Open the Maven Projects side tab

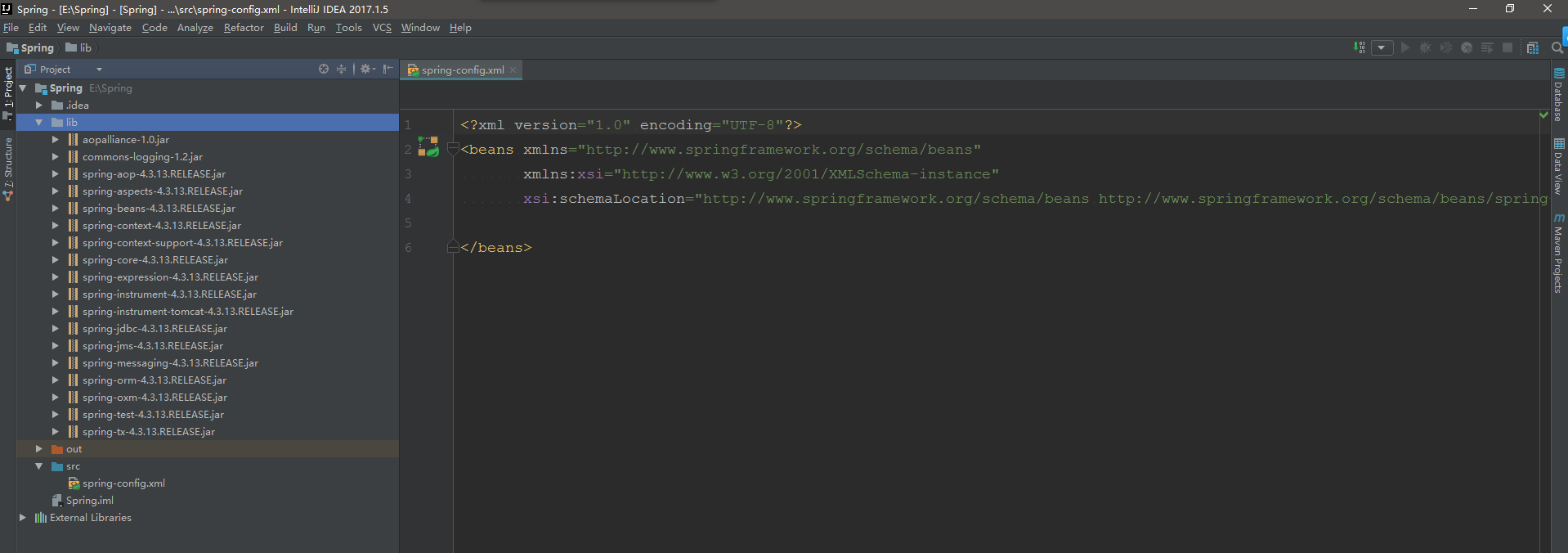[x=1558, y=253]
